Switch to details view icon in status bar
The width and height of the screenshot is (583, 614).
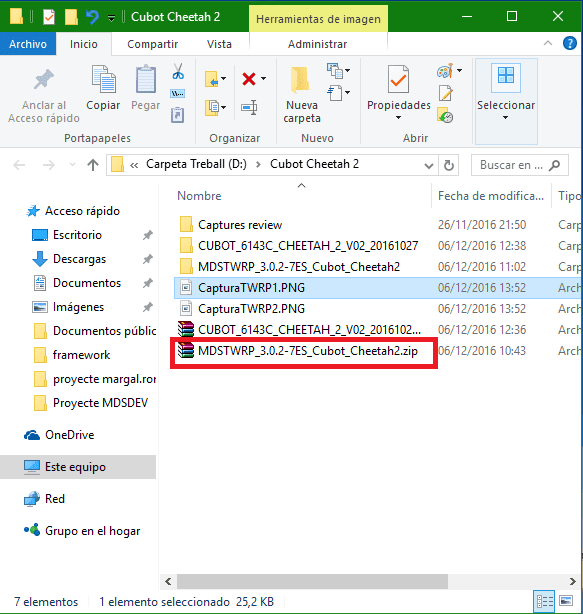[x=545, y=601]
